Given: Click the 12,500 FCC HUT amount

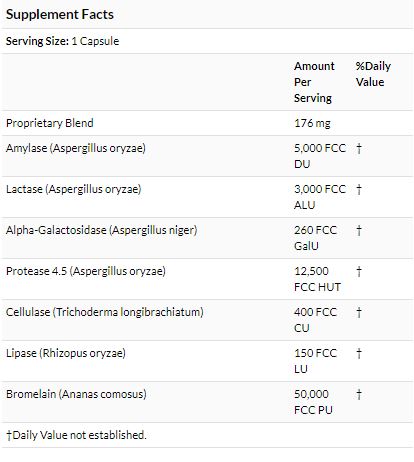Looking at the screenshot, I should [317, 279].
